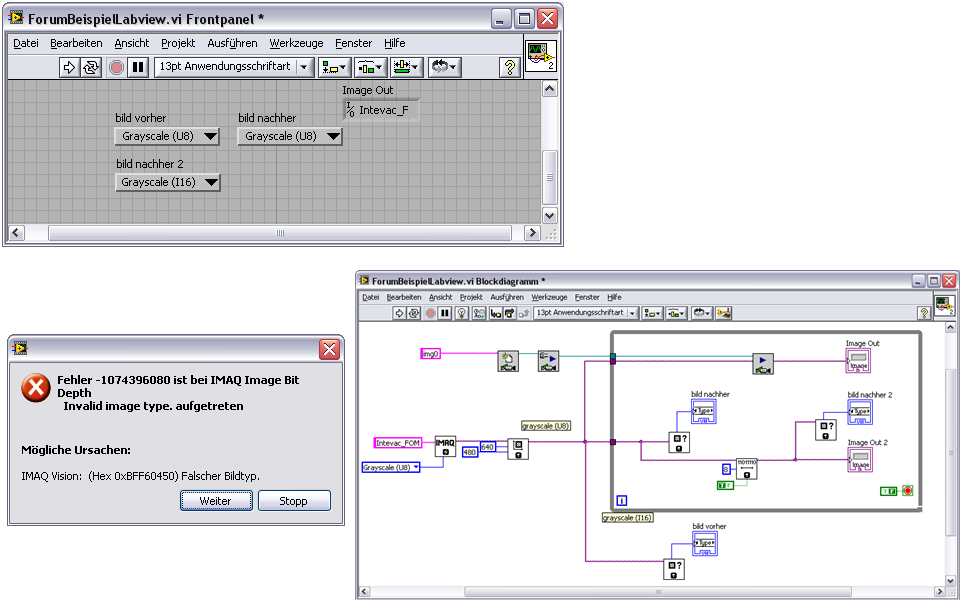Click Abort Execution in Blockdiagramm toolbar
The width and height of the screenshot is (960, 600).
(x=431, y=313)
